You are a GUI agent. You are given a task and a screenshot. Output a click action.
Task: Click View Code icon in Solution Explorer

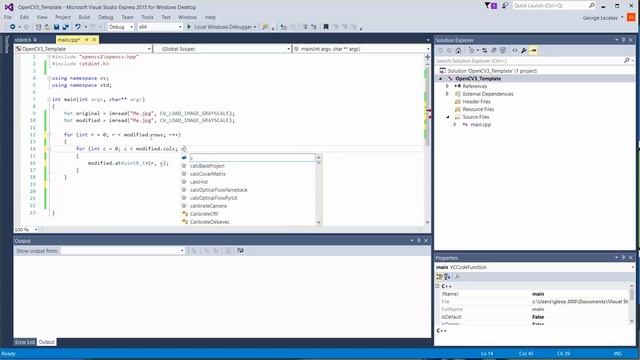point(515,51)
